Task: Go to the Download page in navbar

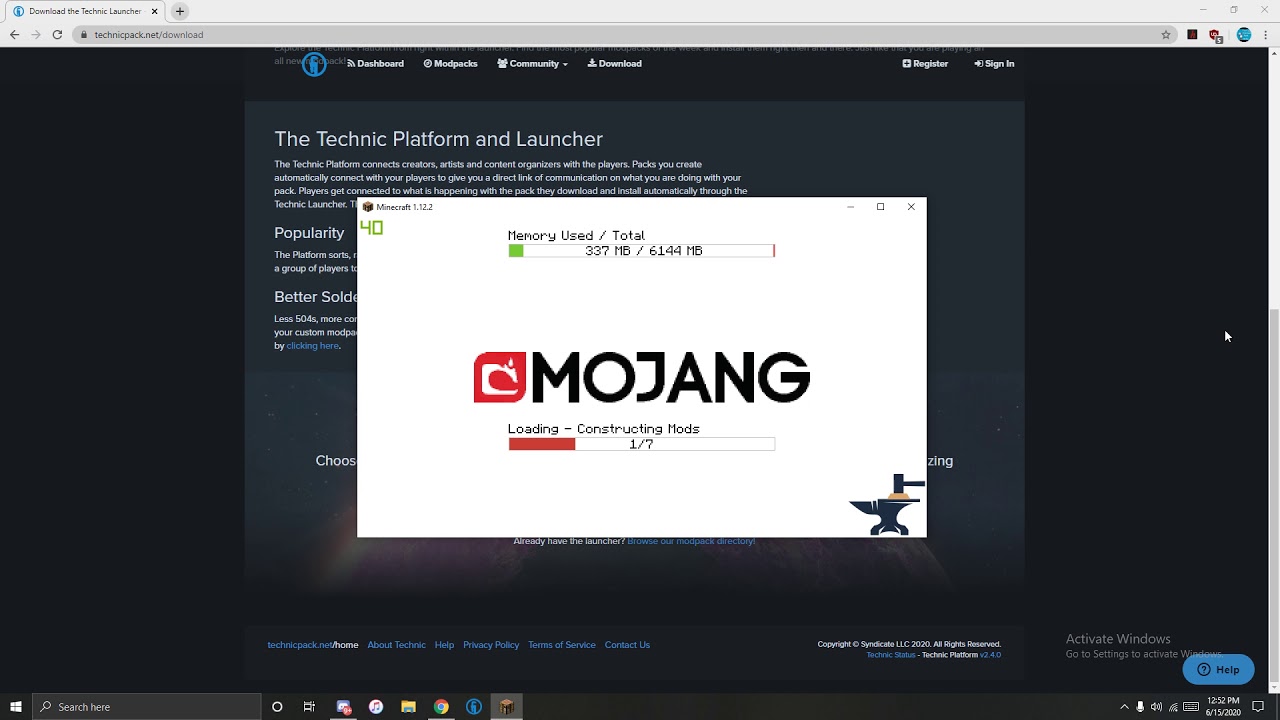Action: pos(614,63)
